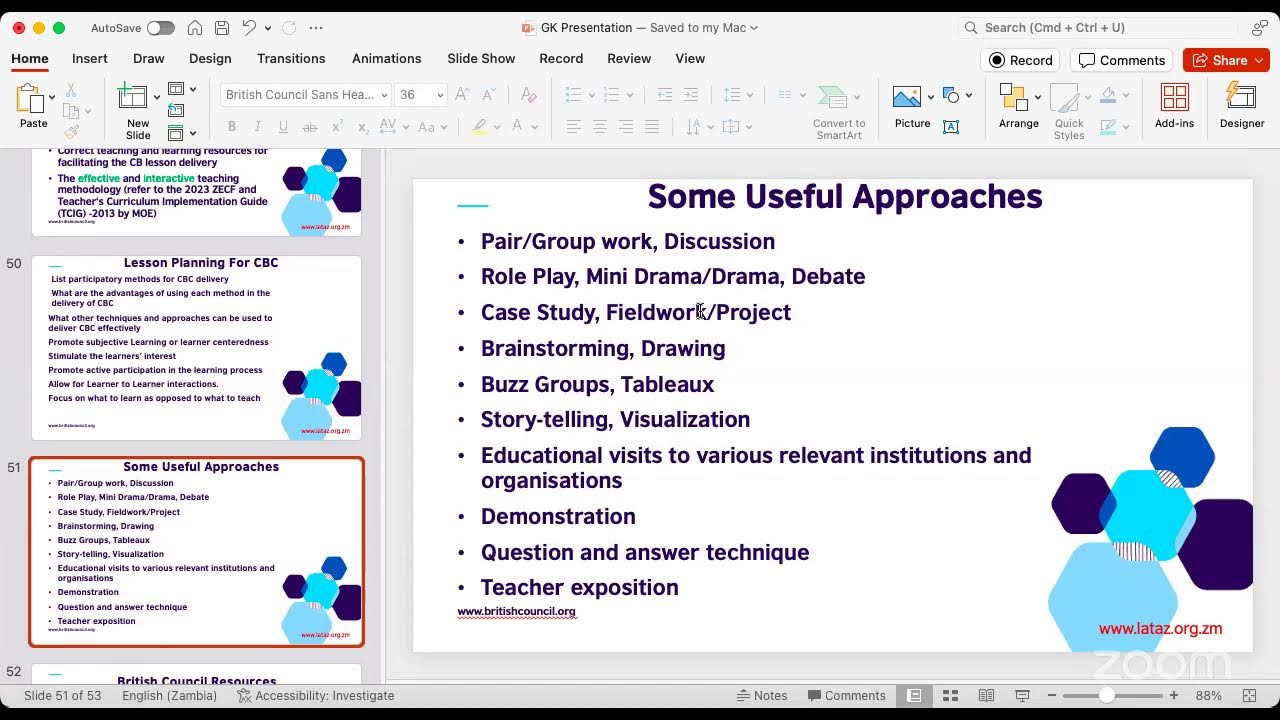Click the Format Painter brush icon
The height and width of the screenshot is (720, 1280).
(x=71, y=132)
